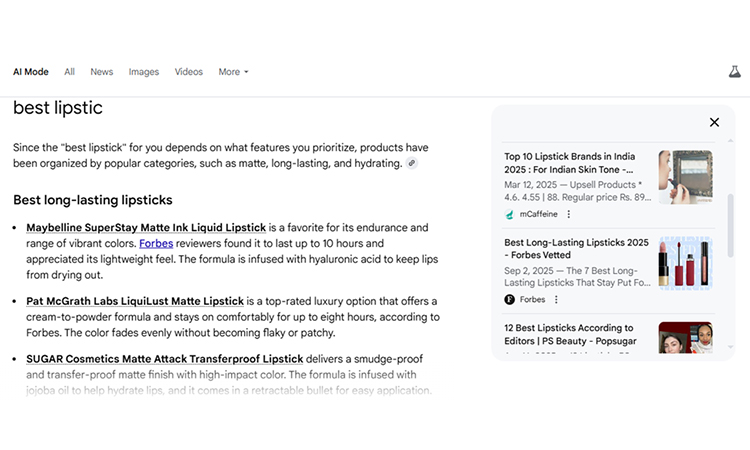Open the Labs flask icon
The width and height of the screenshot is (750, 450).
pyautogui.click(x=735, y=72)
